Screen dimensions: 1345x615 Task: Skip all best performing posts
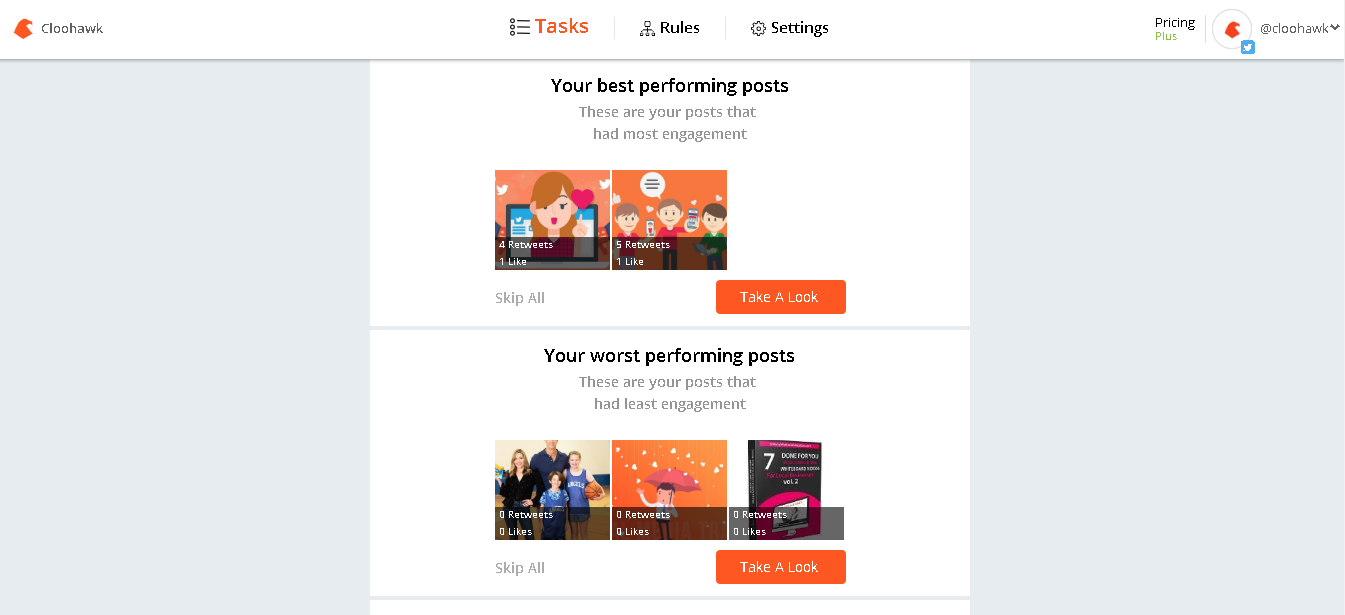(x=520, y=298)
